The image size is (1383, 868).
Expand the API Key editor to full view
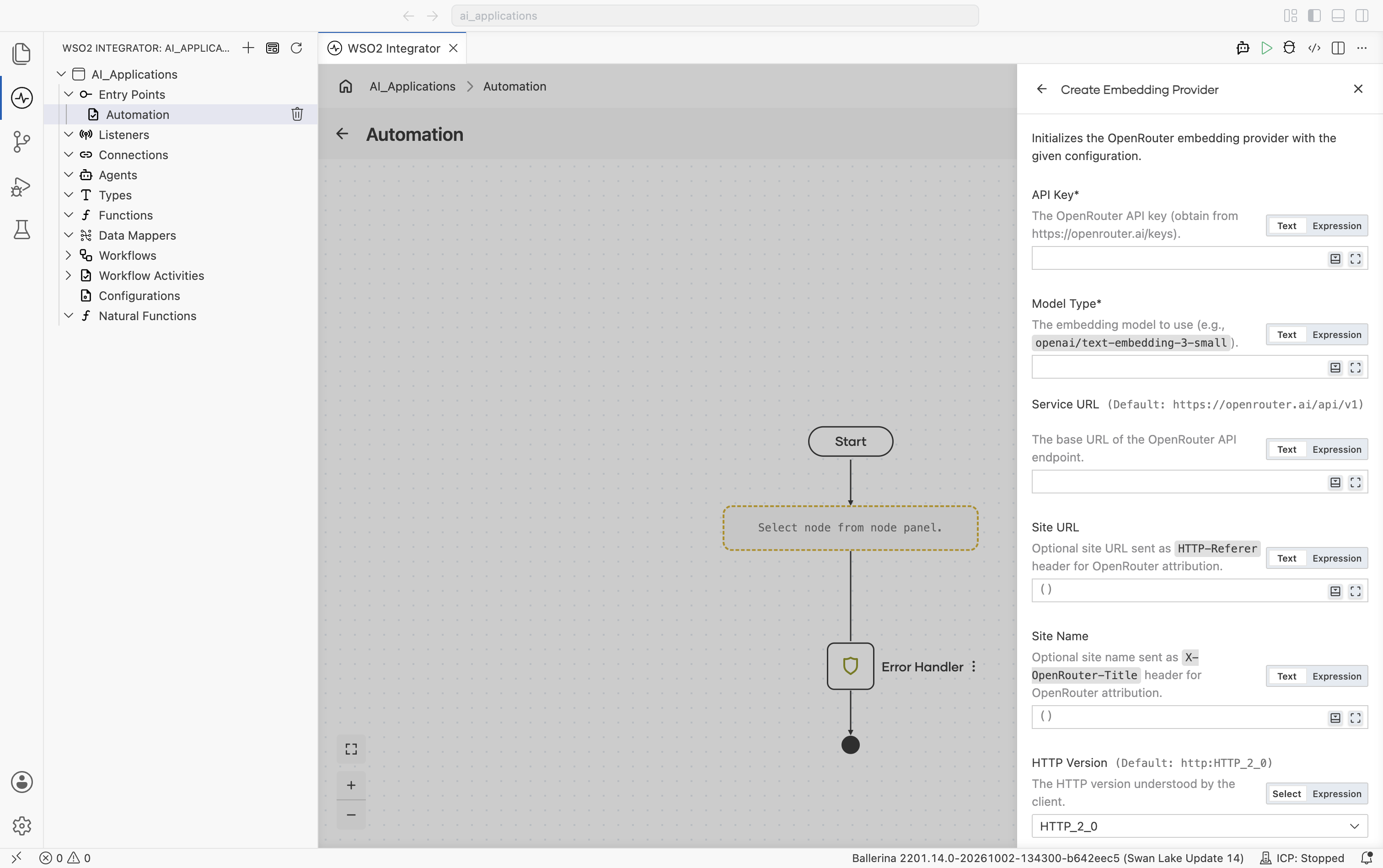(1356, 259)
